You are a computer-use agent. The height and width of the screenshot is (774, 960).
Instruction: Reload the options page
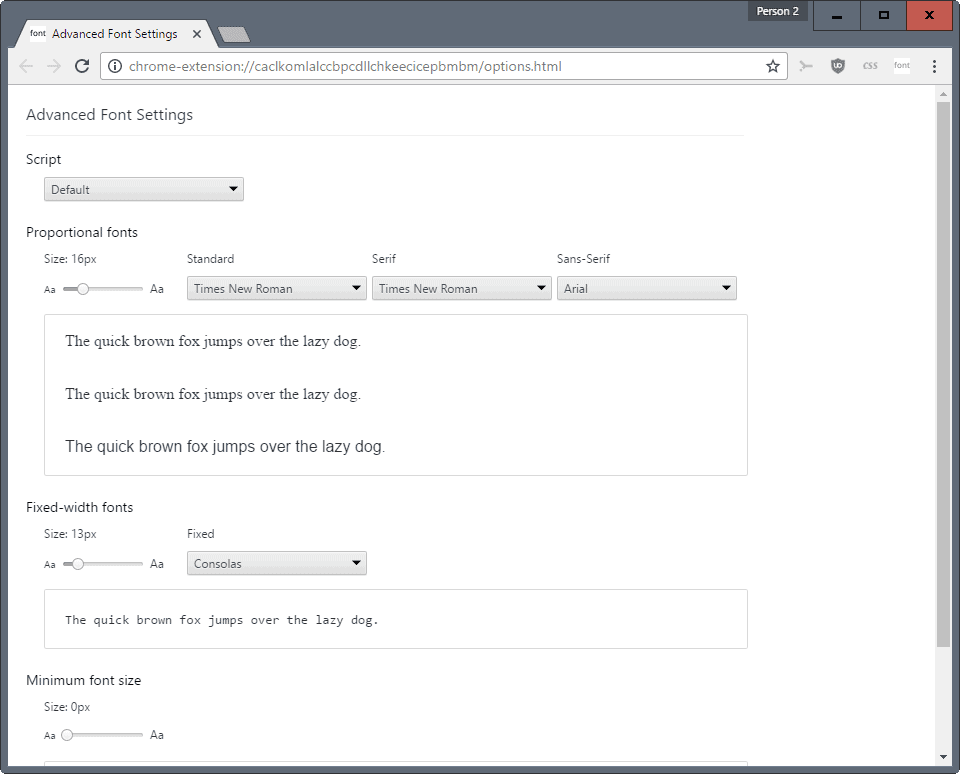[83, 65]
